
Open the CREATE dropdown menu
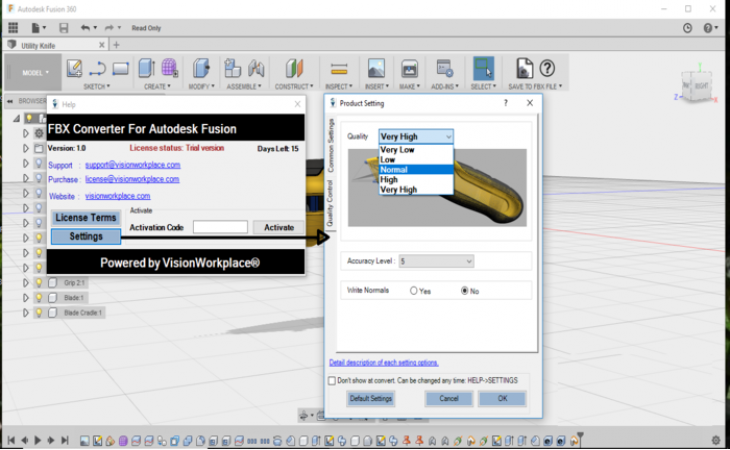(157, 87)
